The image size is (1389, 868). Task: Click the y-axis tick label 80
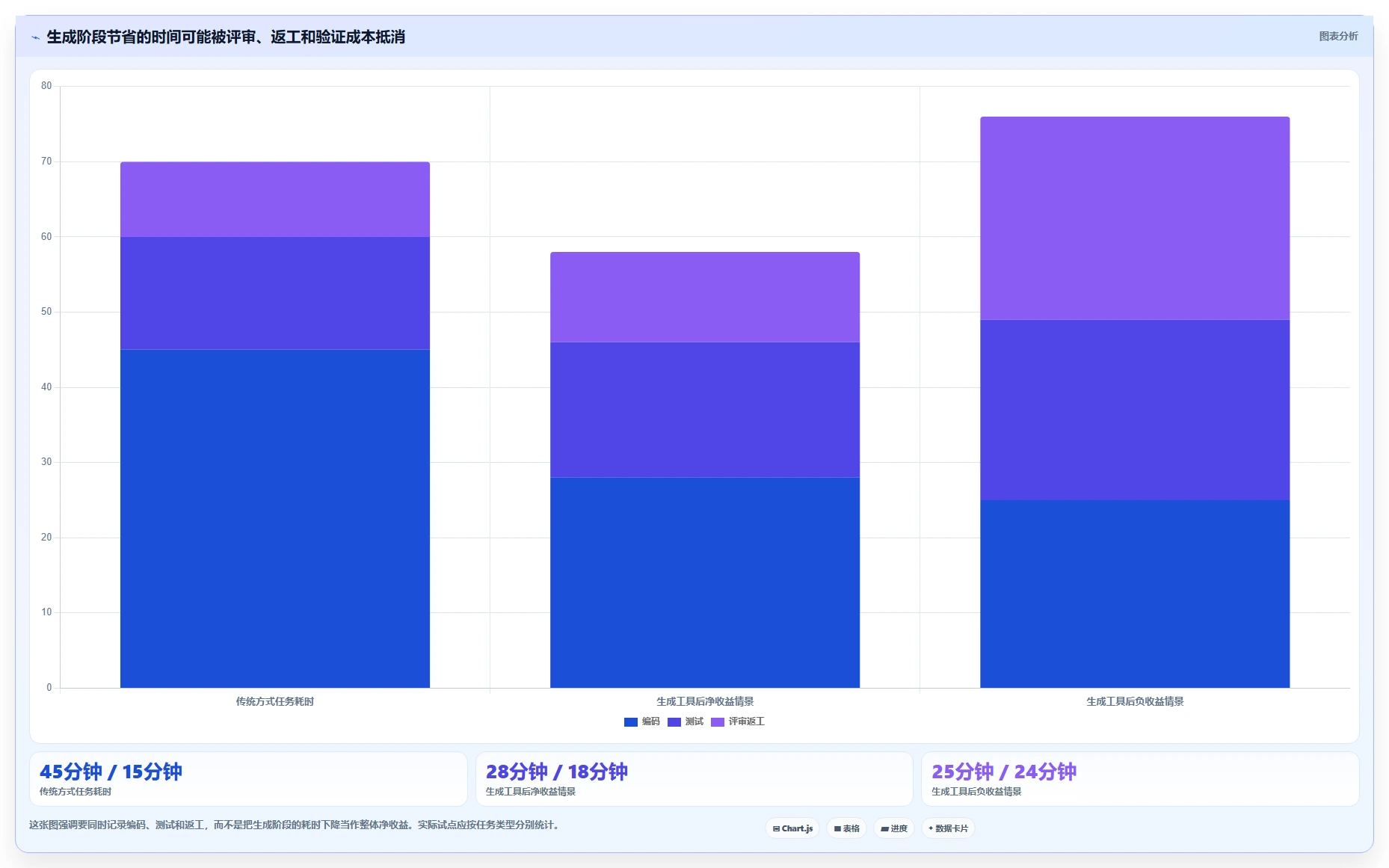click(x=46, y=86)
